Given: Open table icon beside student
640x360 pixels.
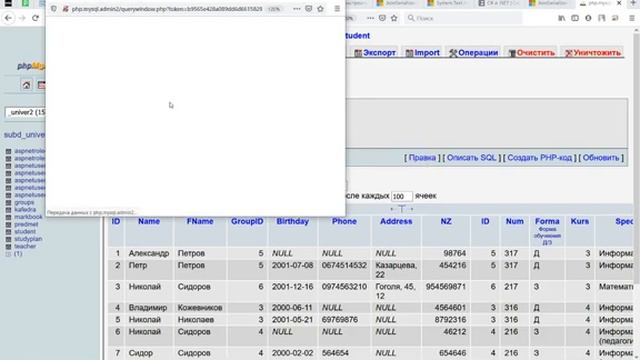Looking at the screenshot, I should [x=8, y=232].
